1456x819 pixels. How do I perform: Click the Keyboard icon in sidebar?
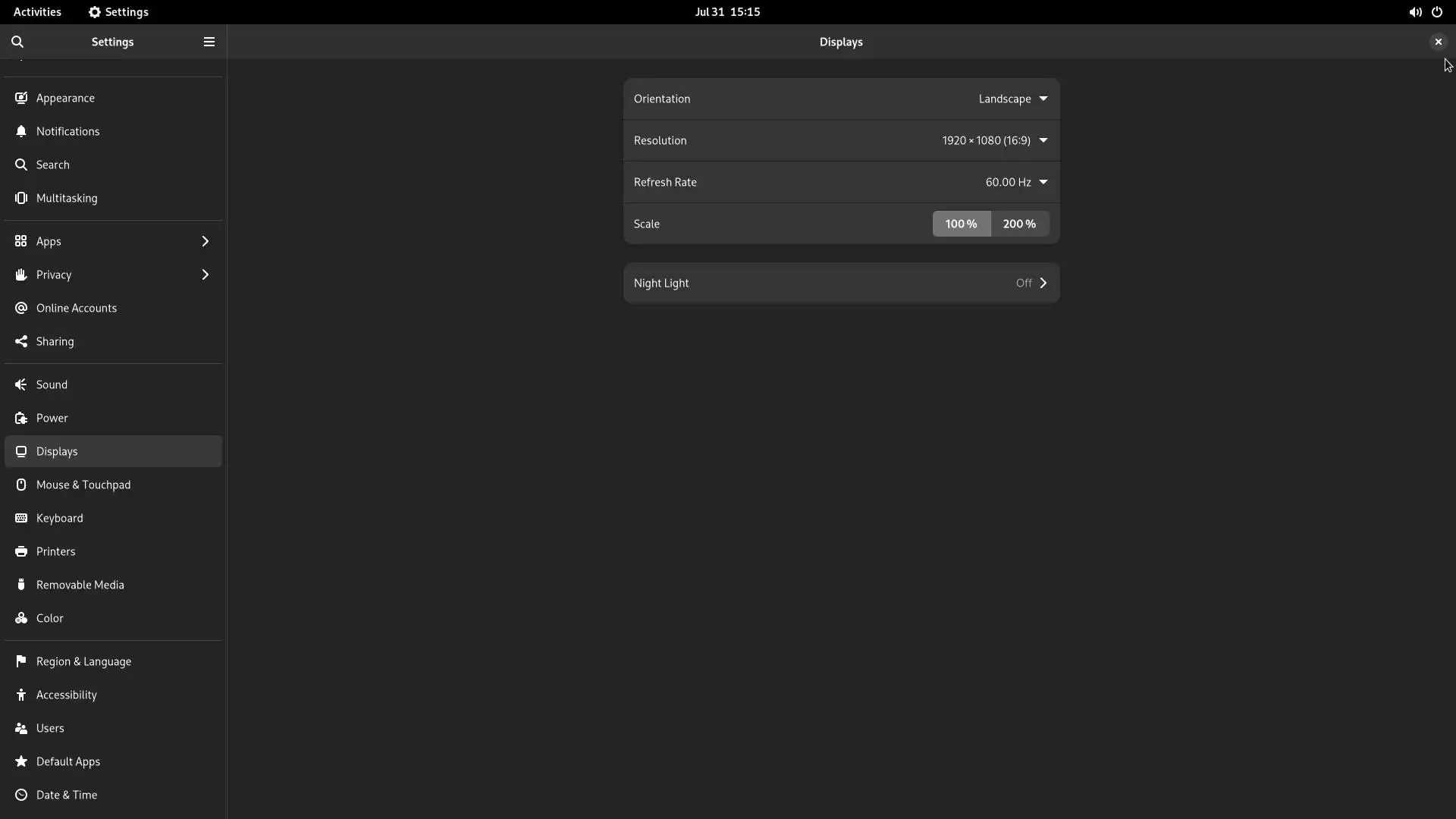[21, 518]
